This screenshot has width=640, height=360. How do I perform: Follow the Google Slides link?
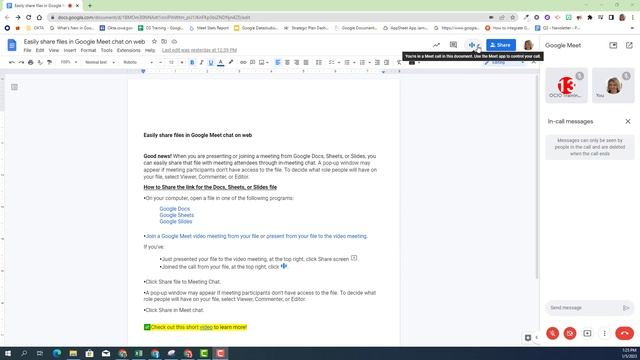[176, 222]
